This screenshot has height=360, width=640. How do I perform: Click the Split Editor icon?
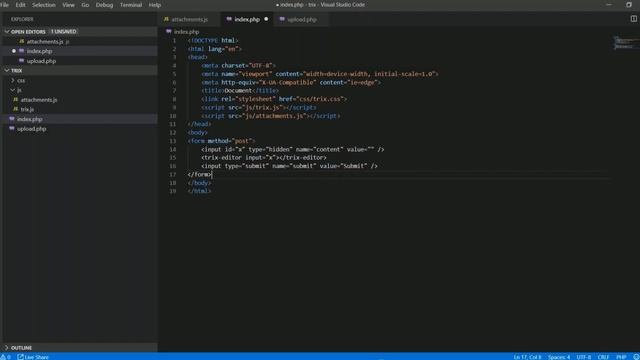click(x=633, y=19)
